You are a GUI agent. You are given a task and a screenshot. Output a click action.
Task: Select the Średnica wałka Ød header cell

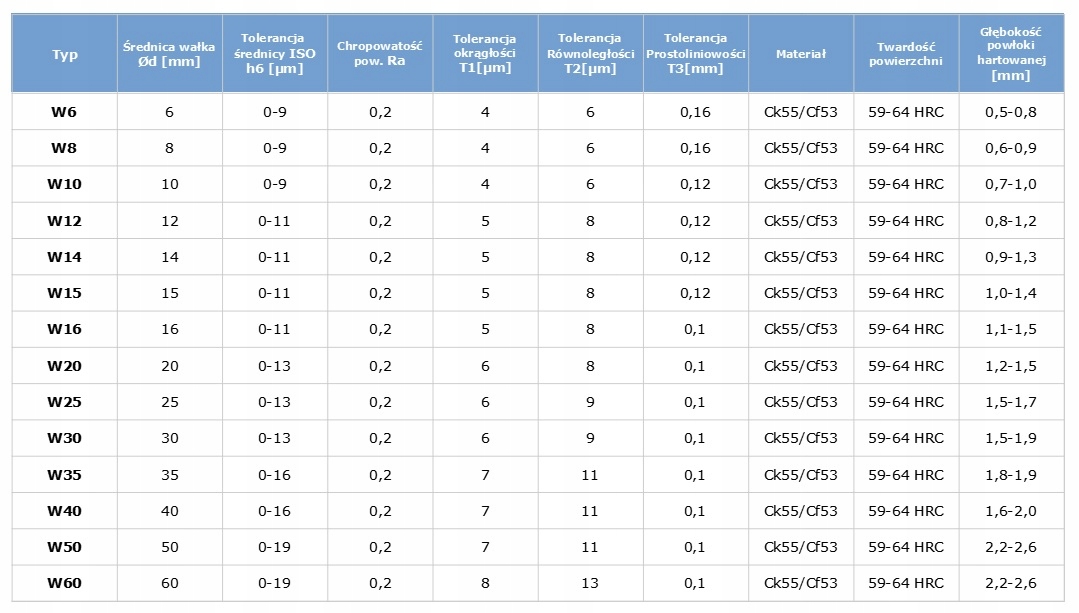pos(169,54)
